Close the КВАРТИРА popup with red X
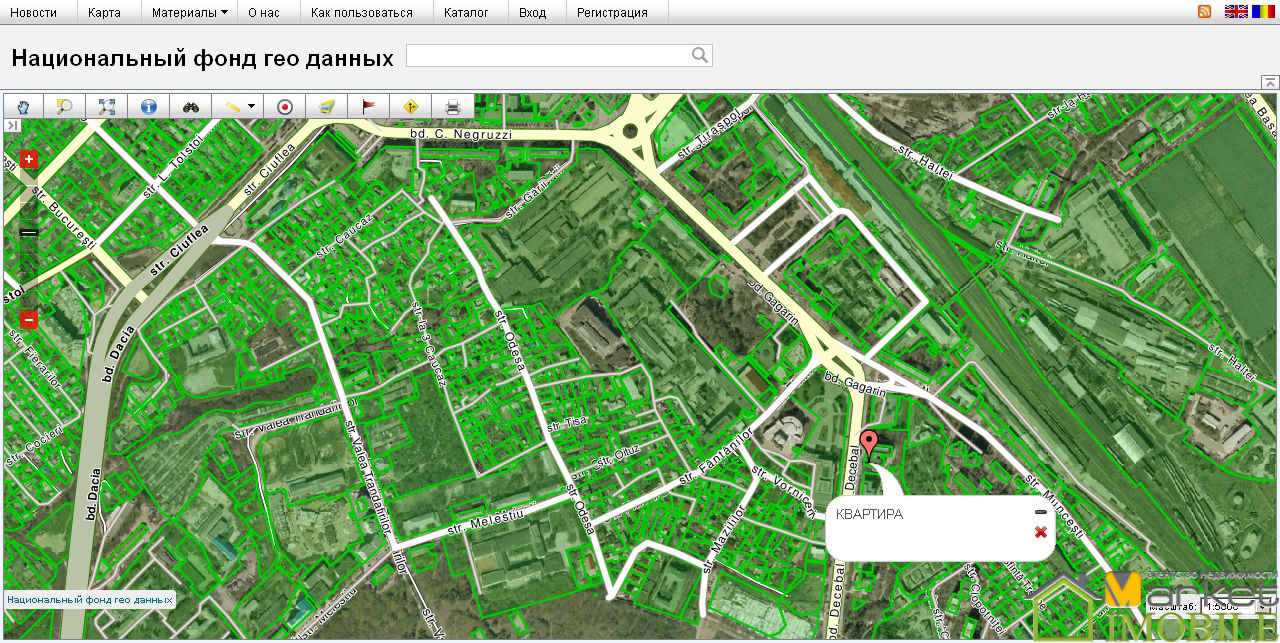The width and height of the screenshot is (1280, 643). (x=1041, y=532)
